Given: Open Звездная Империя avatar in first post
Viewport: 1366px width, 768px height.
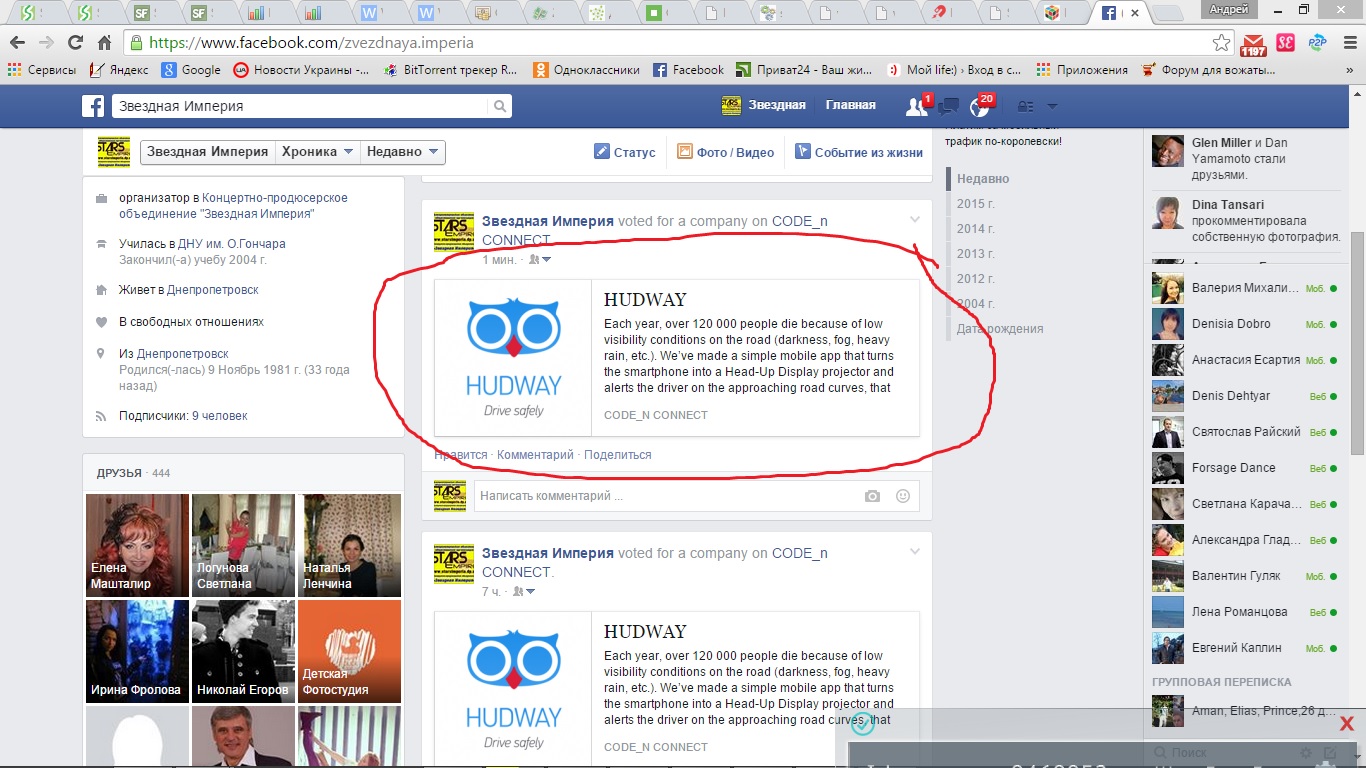Looking at the screenshot, I should pyautogui.click(x=453, y=231).
